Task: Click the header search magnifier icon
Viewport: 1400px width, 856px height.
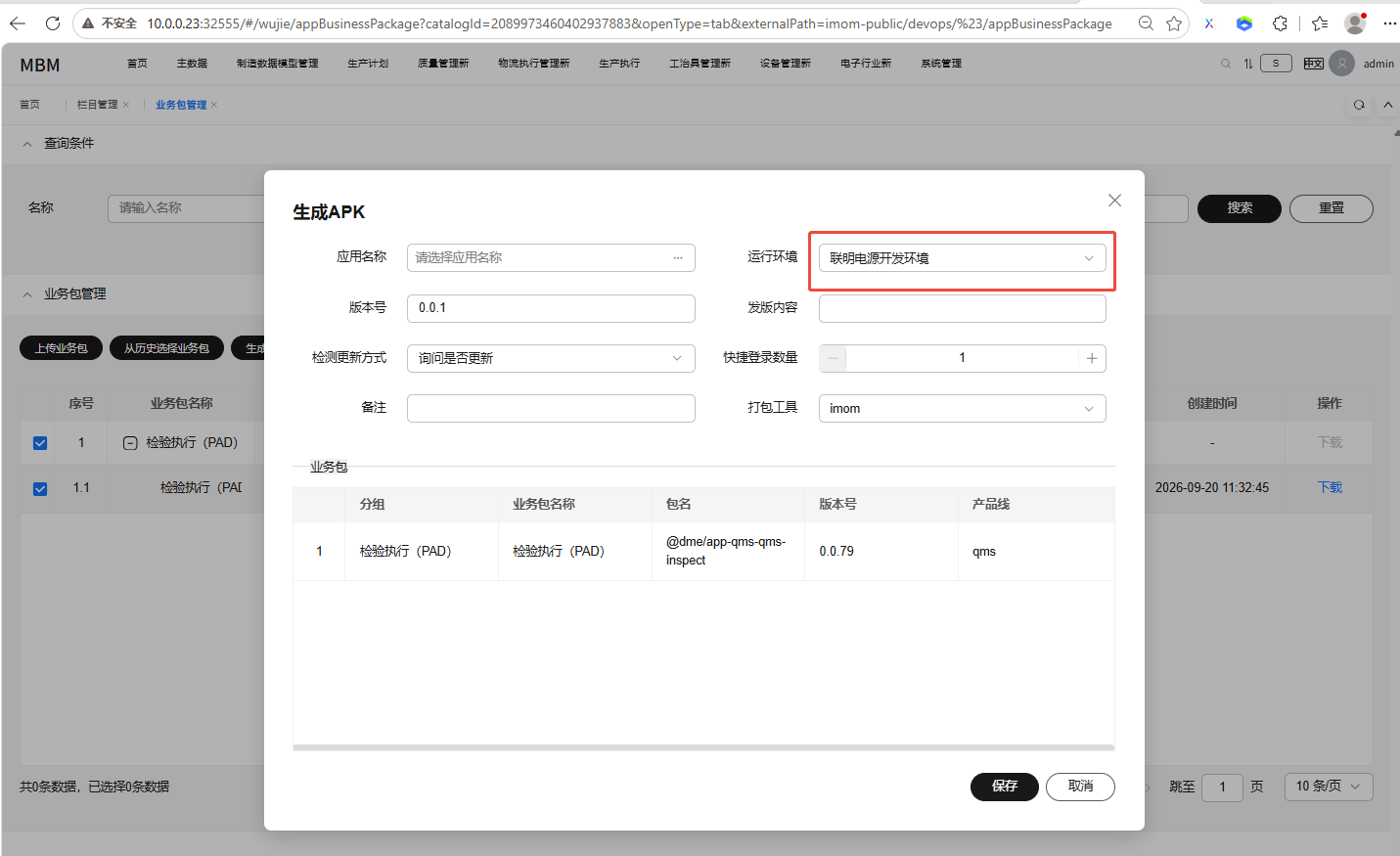Action: [x=1226, y=64]
